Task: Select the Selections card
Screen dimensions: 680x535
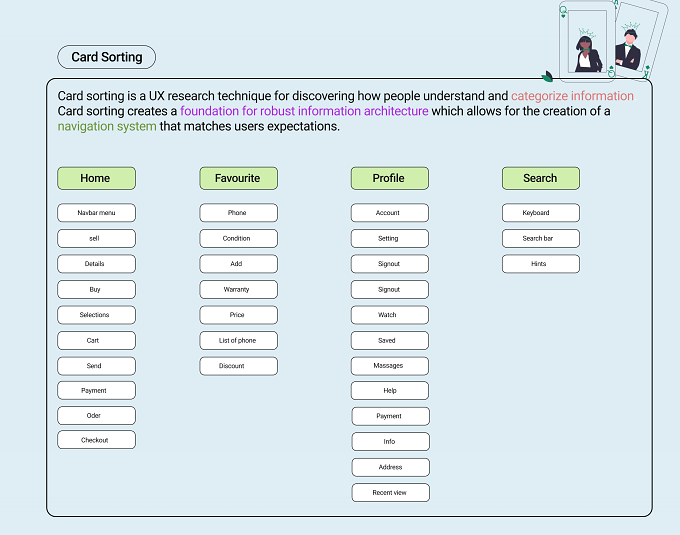Action: point(96,315)
